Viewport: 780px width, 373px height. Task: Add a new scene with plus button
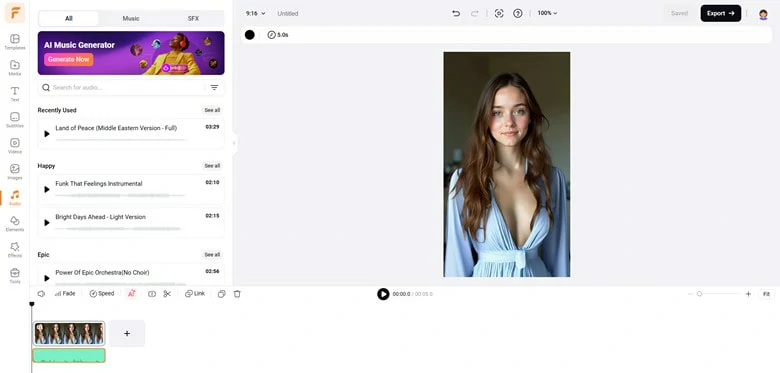[127, 334]
